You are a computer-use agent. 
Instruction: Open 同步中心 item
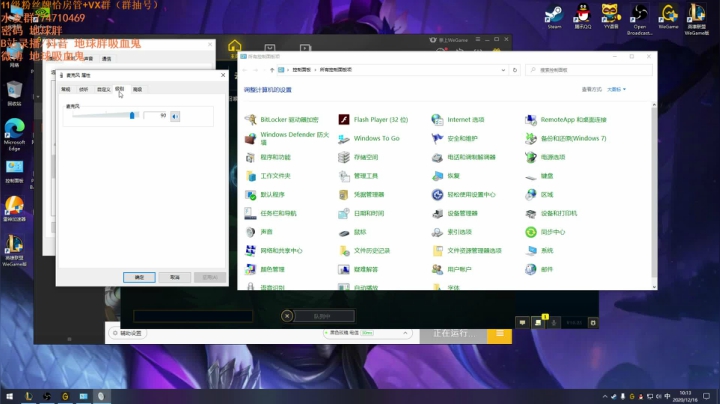click(545, 232)
